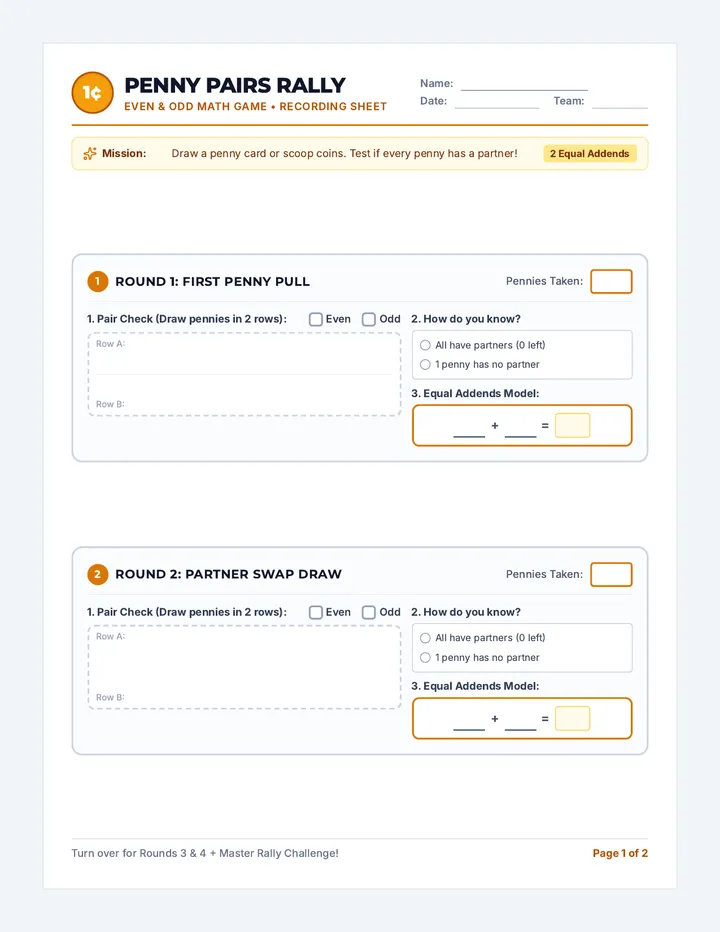Click the yellow sum box in Round 1
Viewport: 720px width, 932px height.
pyautogui.click(x=573, y=426)
